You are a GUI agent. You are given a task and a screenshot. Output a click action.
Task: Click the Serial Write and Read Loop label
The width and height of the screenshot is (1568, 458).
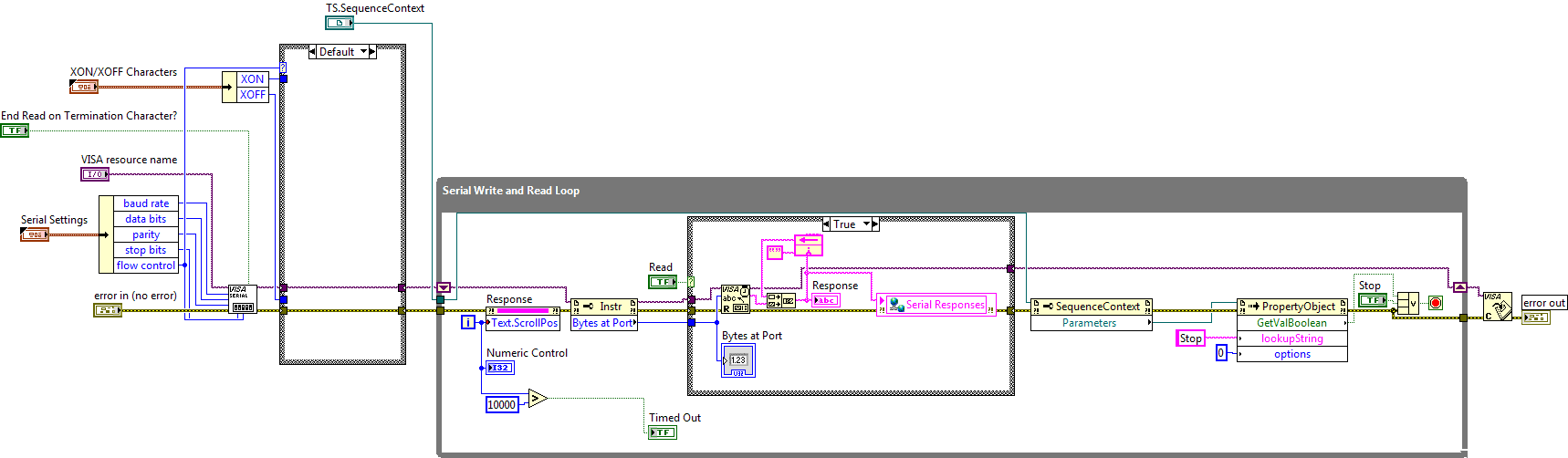pyautogui.click(x=511, y=191)
